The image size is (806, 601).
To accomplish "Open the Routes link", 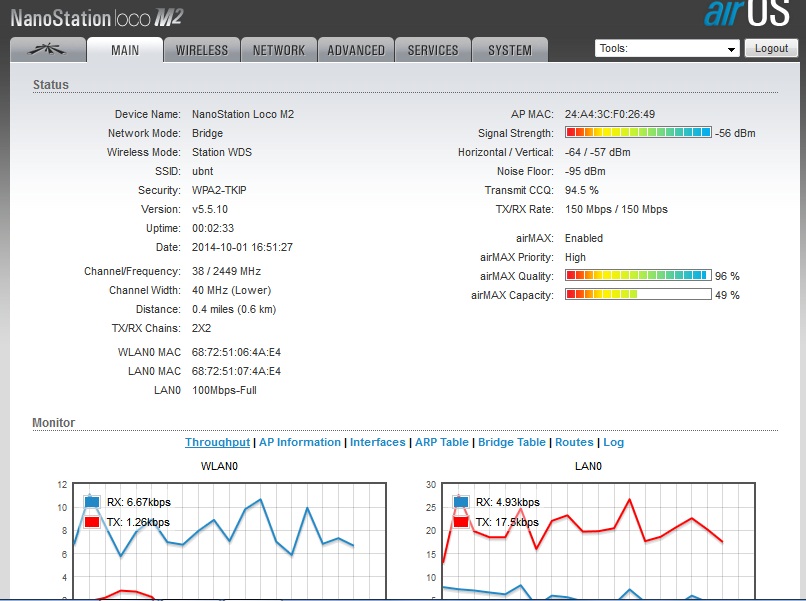I will (574, 442).
